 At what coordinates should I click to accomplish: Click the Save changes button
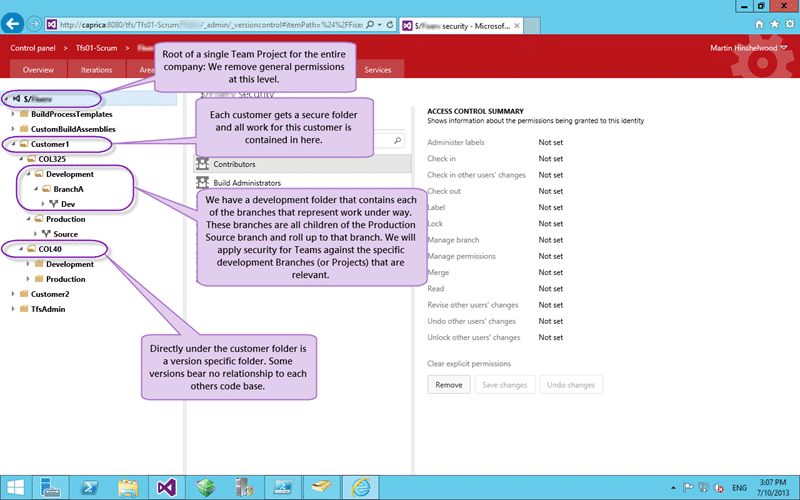[x=505, y=385]
